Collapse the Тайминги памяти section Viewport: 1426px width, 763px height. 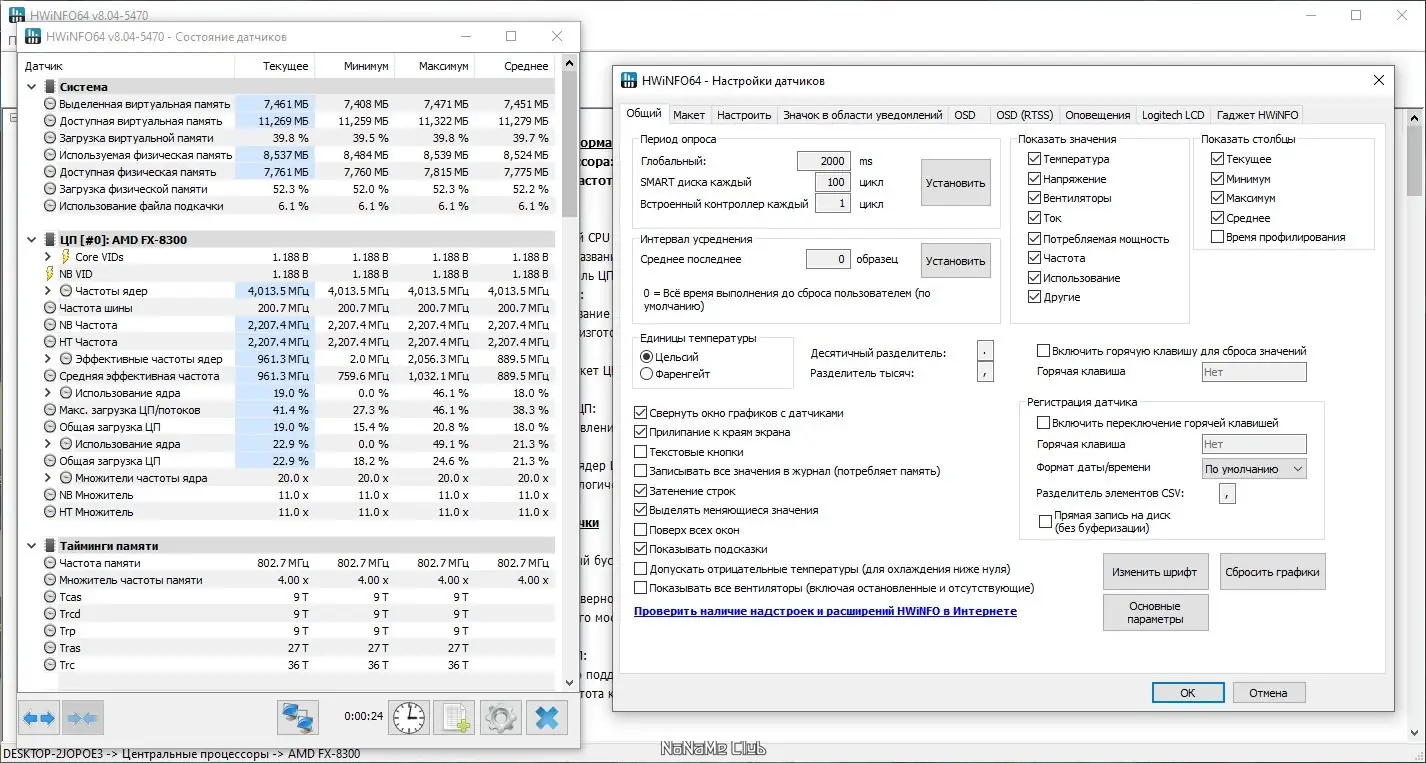[x=31, y=546]
